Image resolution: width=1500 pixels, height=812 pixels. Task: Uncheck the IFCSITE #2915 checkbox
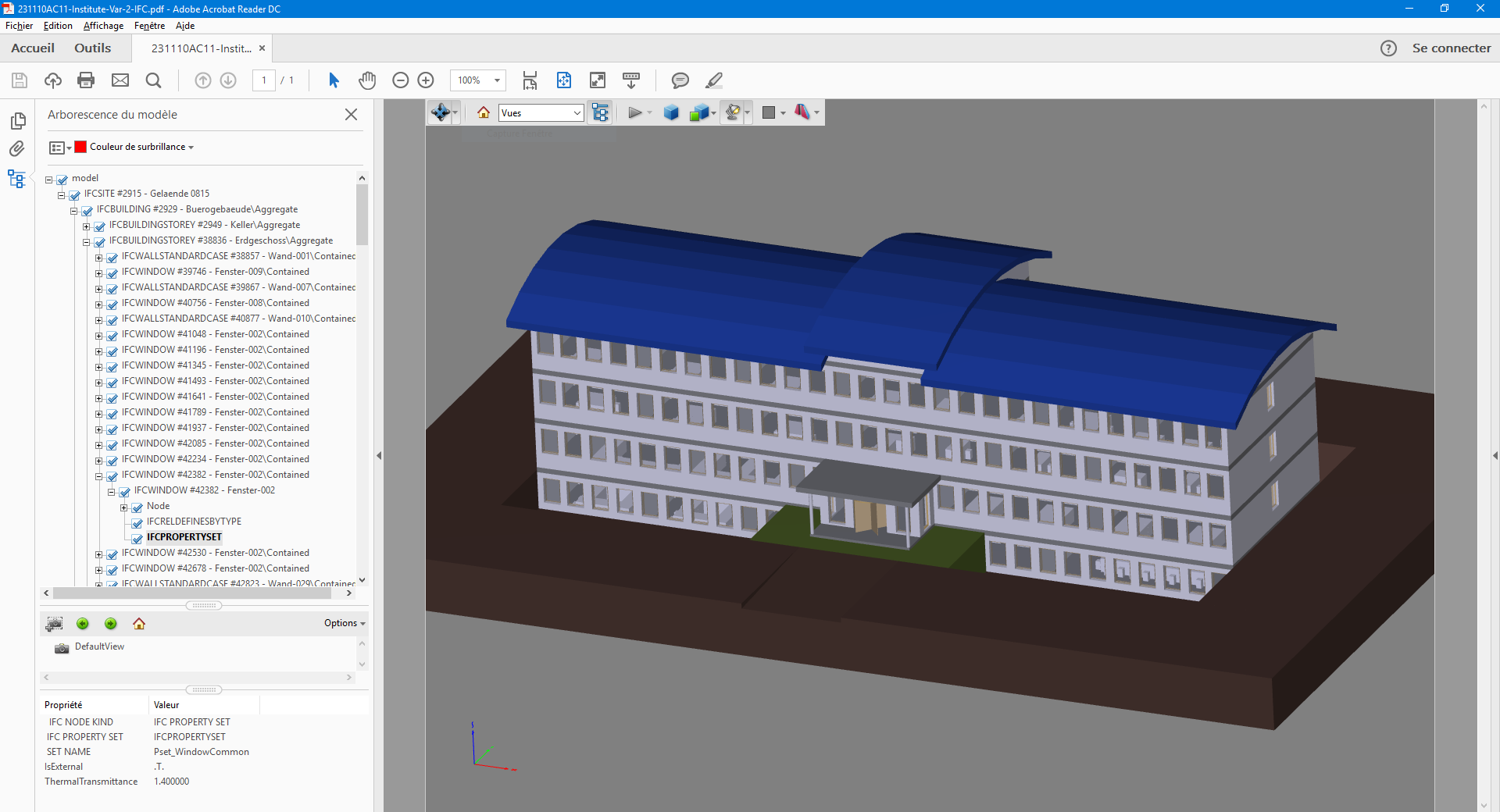(x=75, y=194)
